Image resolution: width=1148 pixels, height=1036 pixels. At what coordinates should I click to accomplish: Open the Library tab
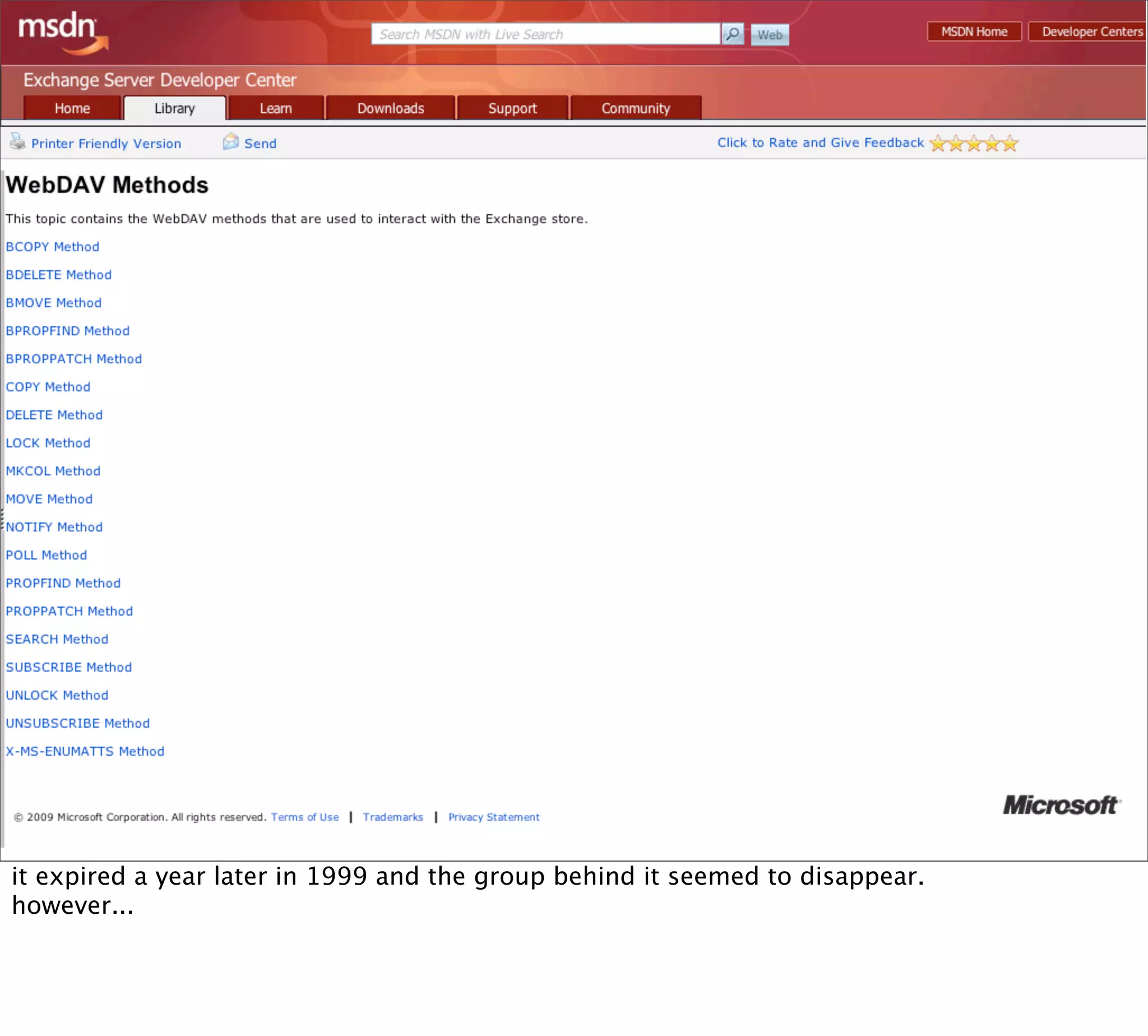[x=175, y=108]
